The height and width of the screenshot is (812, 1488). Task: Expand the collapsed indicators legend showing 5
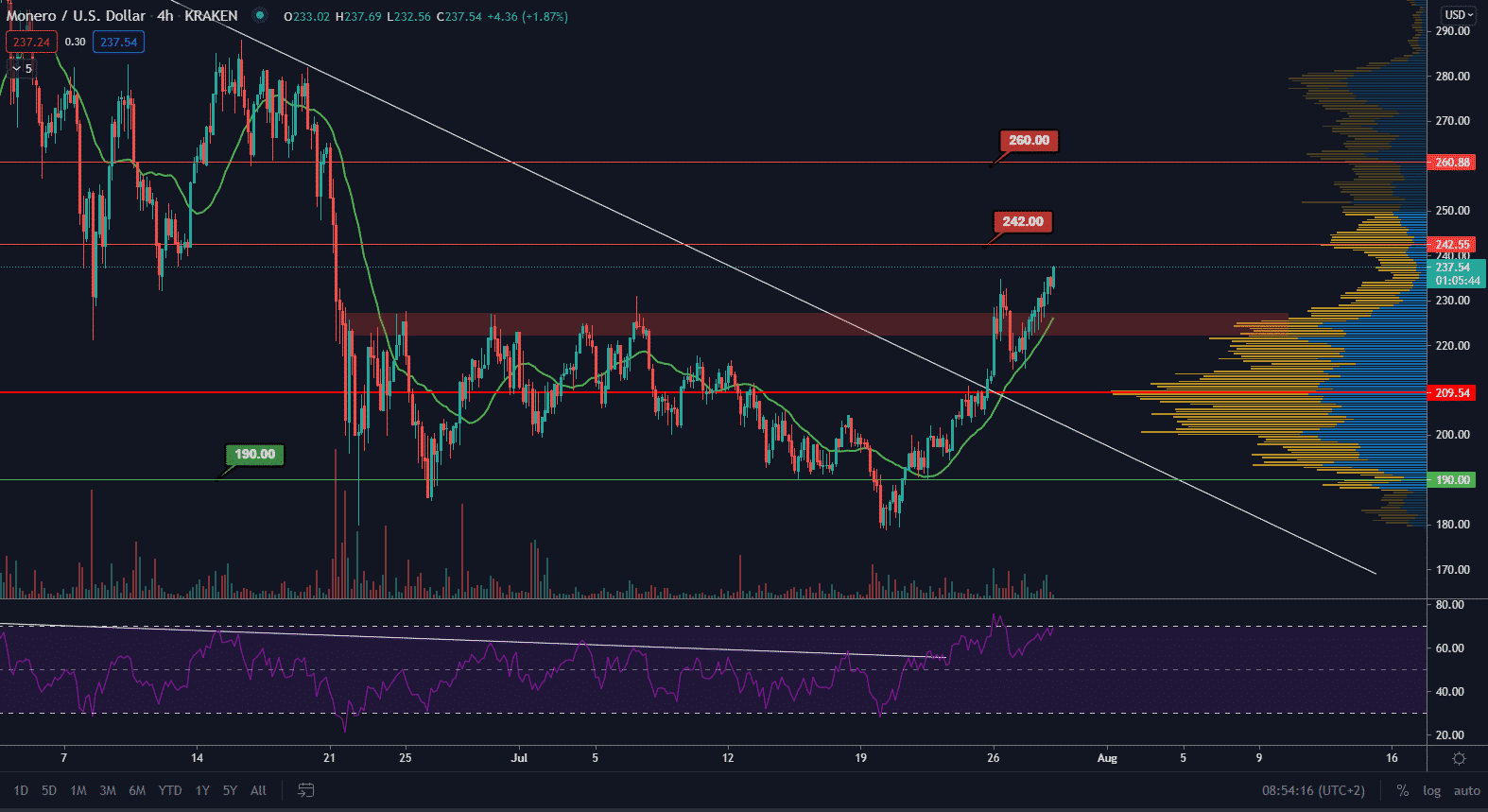(22, 68)
